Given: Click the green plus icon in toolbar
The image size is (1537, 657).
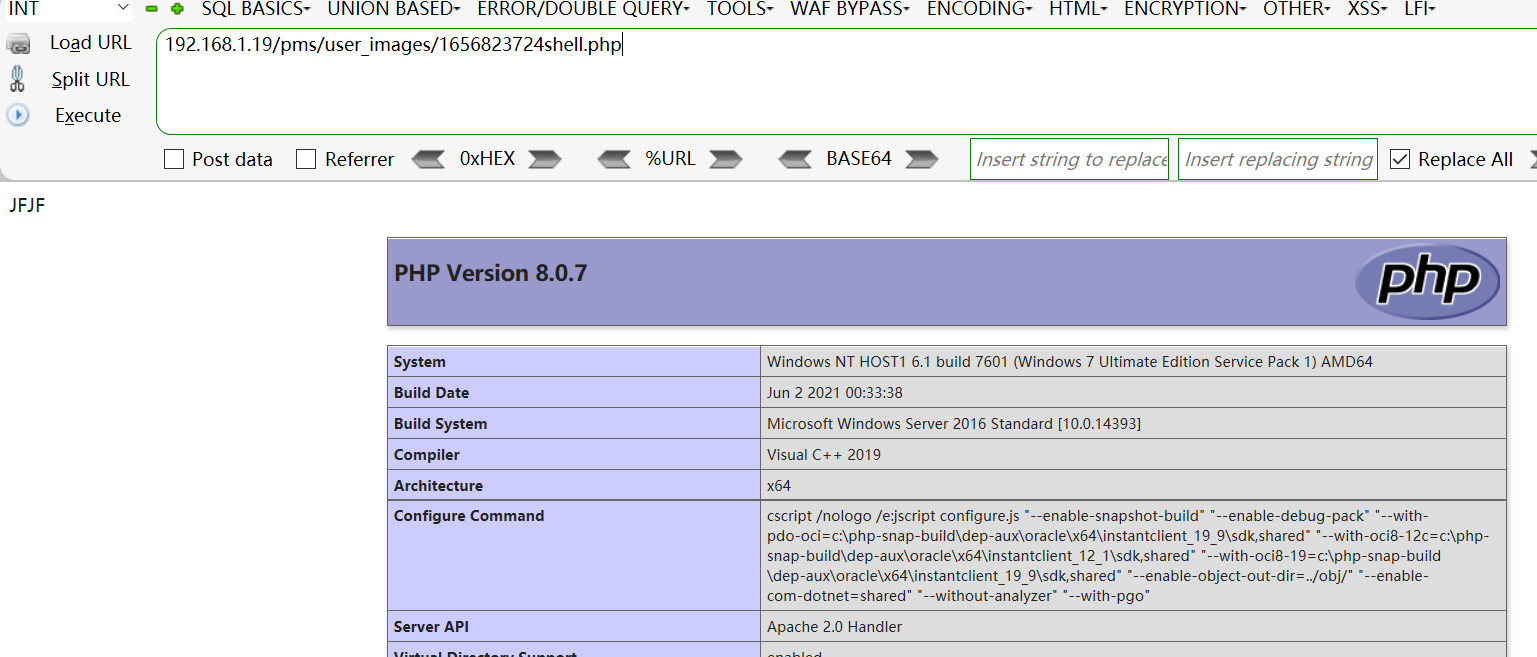Looking at the screenshot, I should tap(177, 9).
